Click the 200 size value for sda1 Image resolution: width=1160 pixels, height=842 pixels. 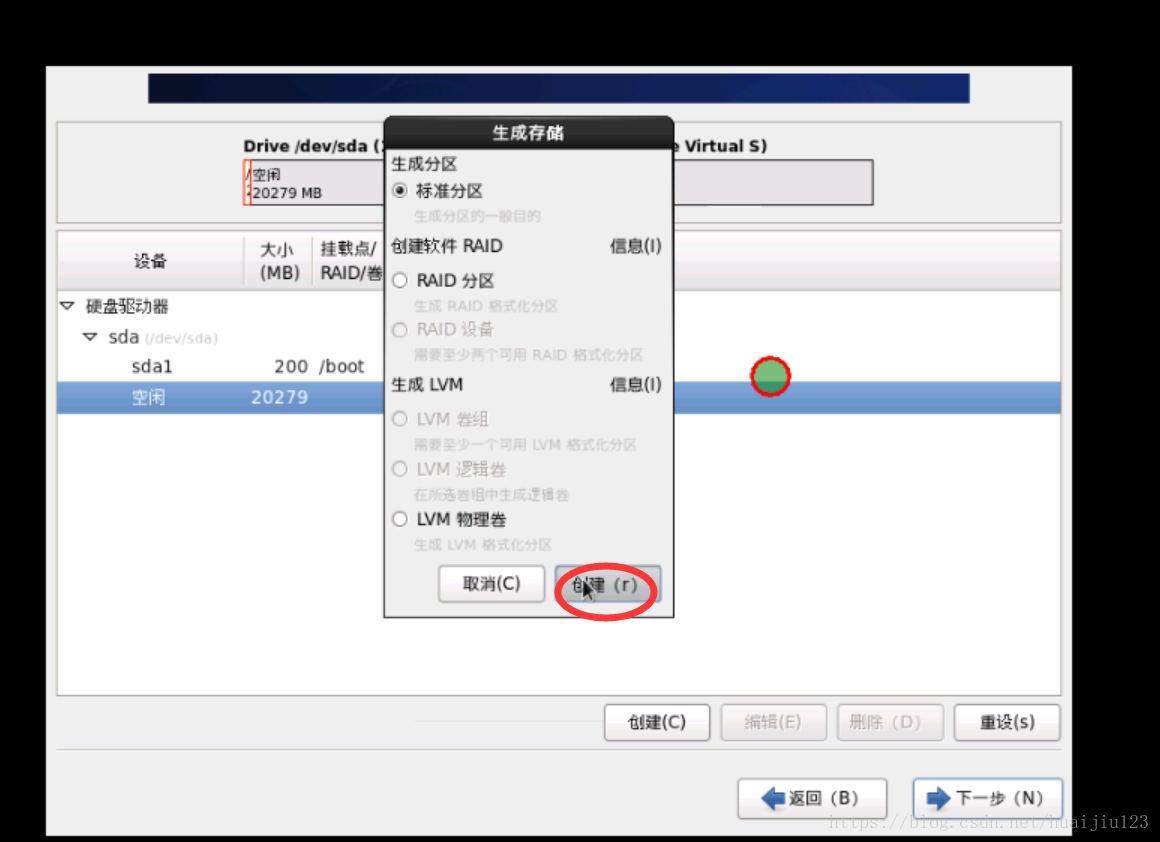click(291, 366)
